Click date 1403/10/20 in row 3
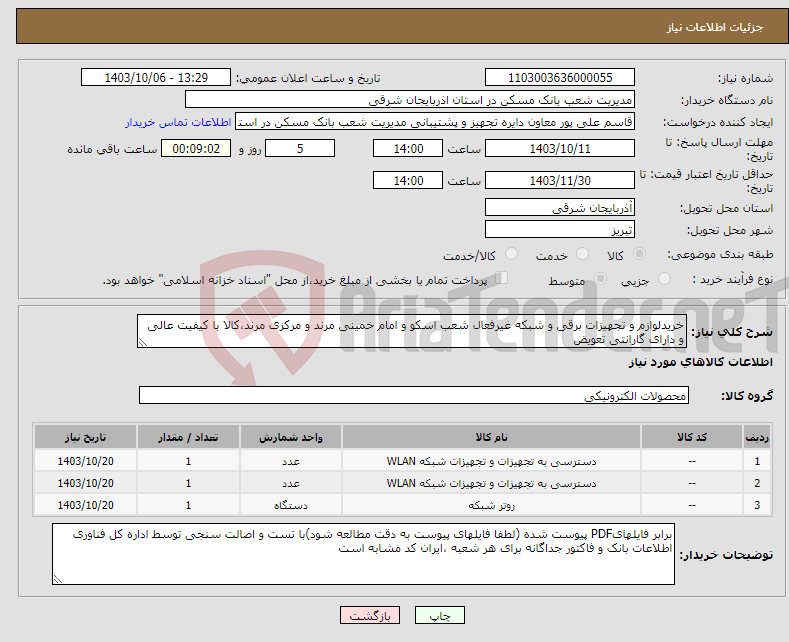789x642 pixels. click(85, 505)
